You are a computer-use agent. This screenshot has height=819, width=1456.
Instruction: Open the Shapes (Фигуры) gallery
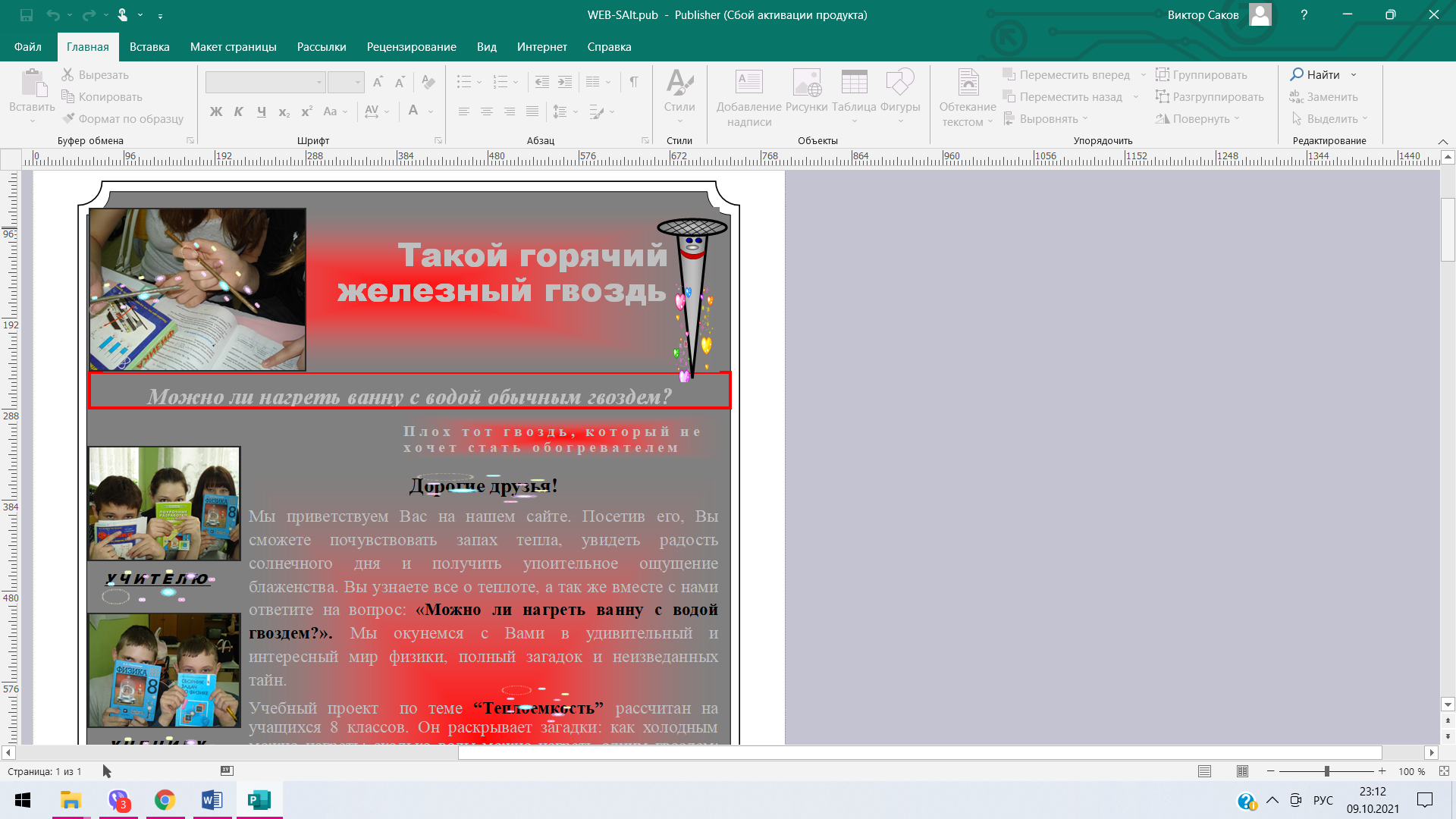[900, 83]
